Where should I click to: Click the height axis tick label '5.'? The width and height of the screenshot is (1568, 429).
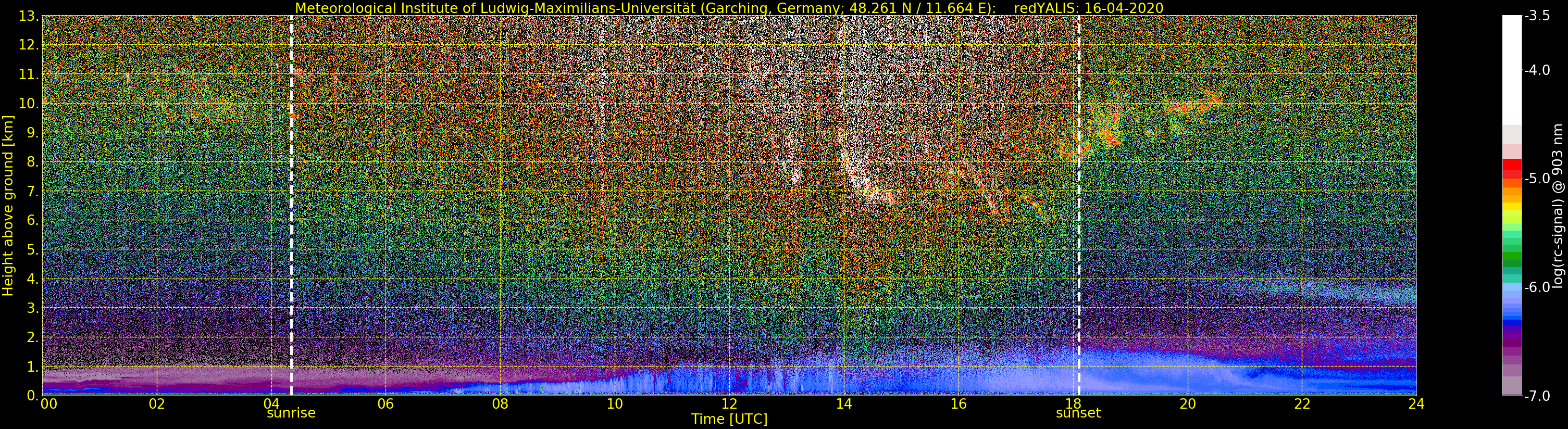click(32, 249)
